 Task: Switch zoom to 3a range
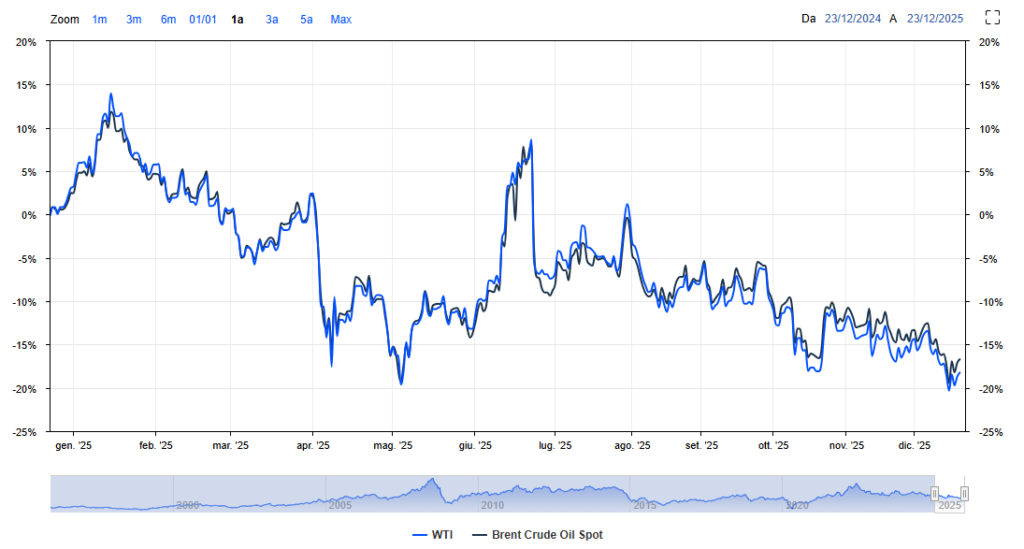(272, 19)
